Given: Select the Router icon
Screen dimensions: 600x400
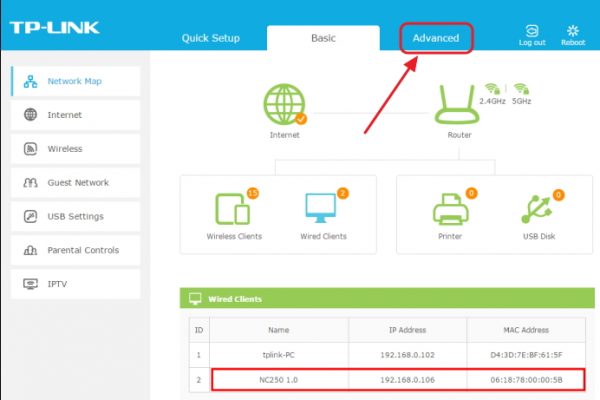Looking at the screenshot, I should (x=457, y=104).
